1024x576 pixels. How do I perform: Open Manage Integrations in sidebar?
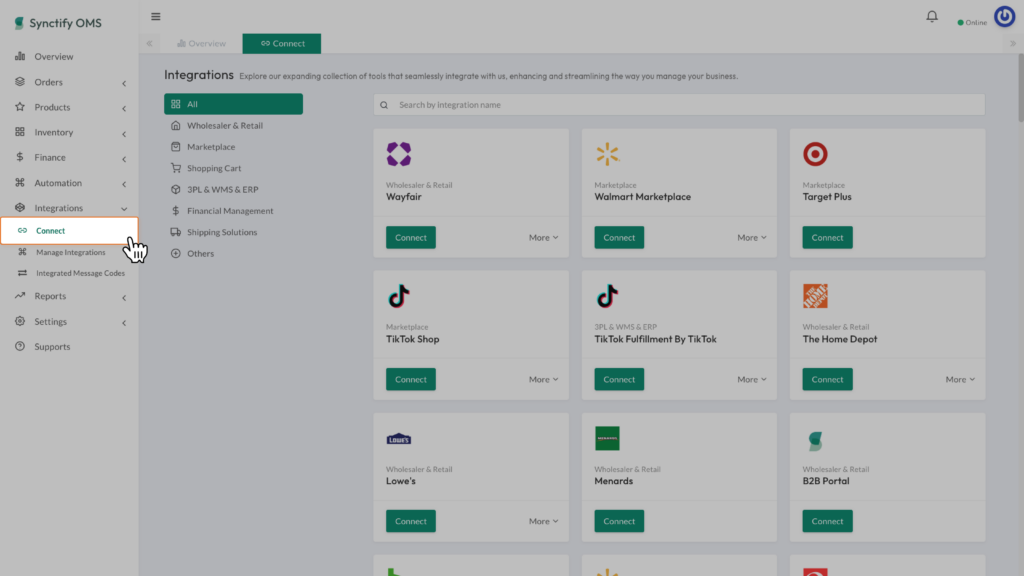(x=69, y=252)
